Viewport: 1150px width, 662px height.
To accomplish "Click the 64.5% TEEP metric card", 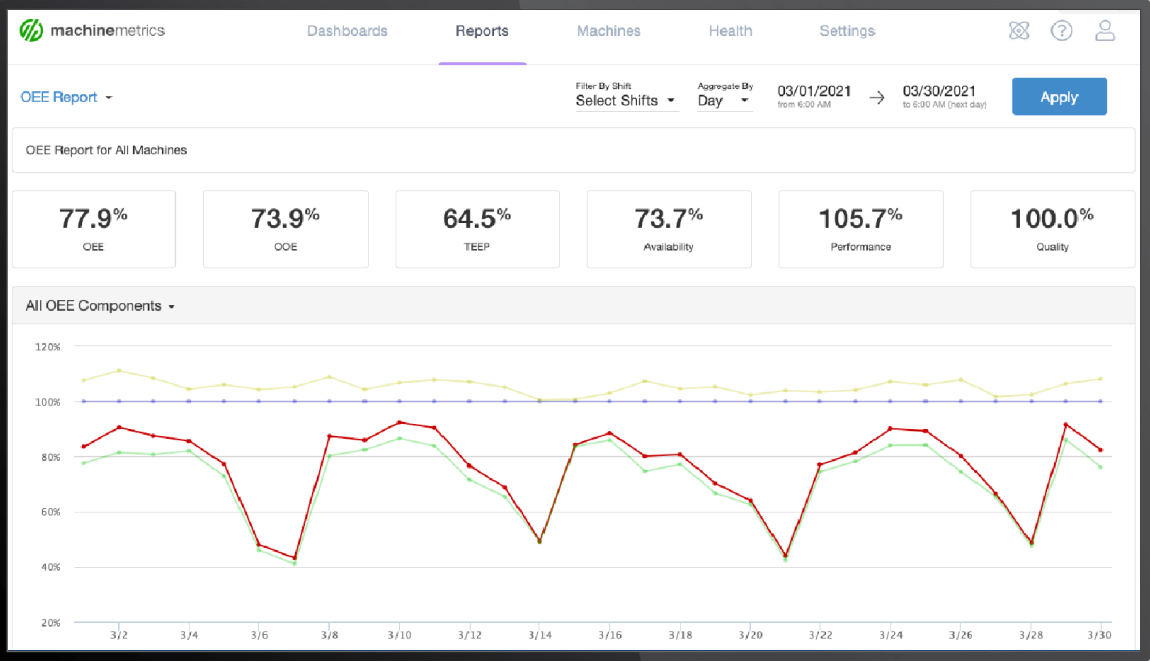I will pos(477,229).
